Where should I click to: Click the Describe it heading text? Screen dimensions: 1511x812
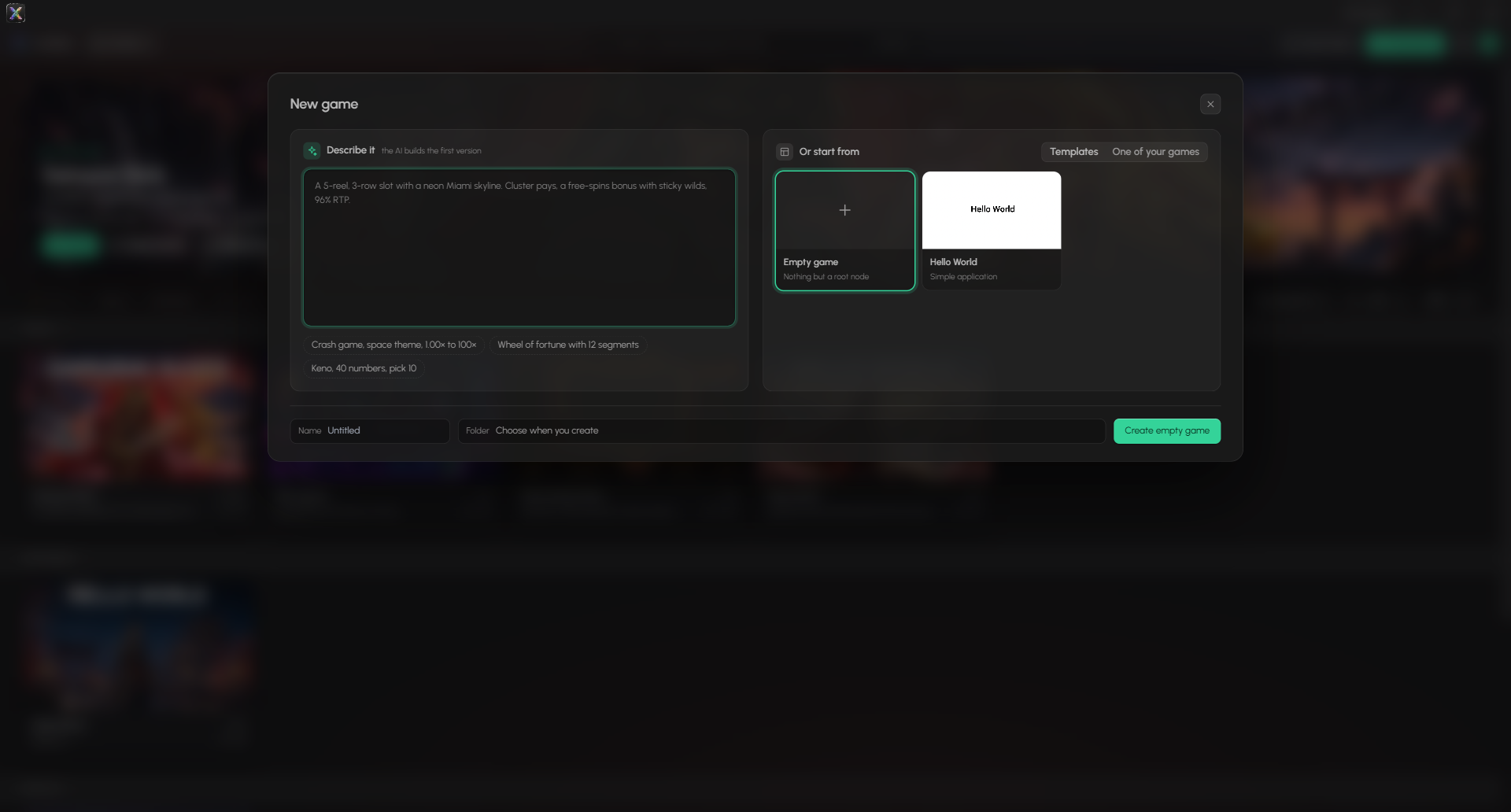350,150
